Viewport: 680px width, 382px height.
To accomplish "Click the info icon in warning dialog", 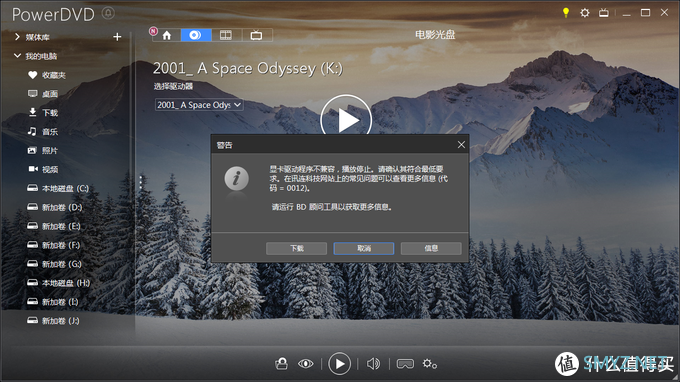I will [236, 178].
